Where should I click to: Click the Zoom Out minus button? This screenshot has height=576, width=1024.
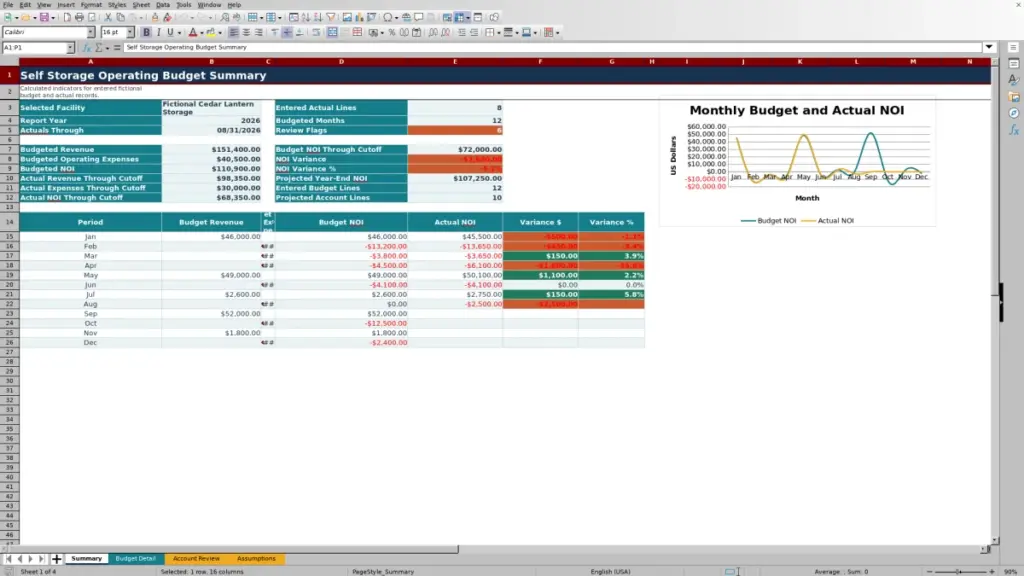coord(930,571)
